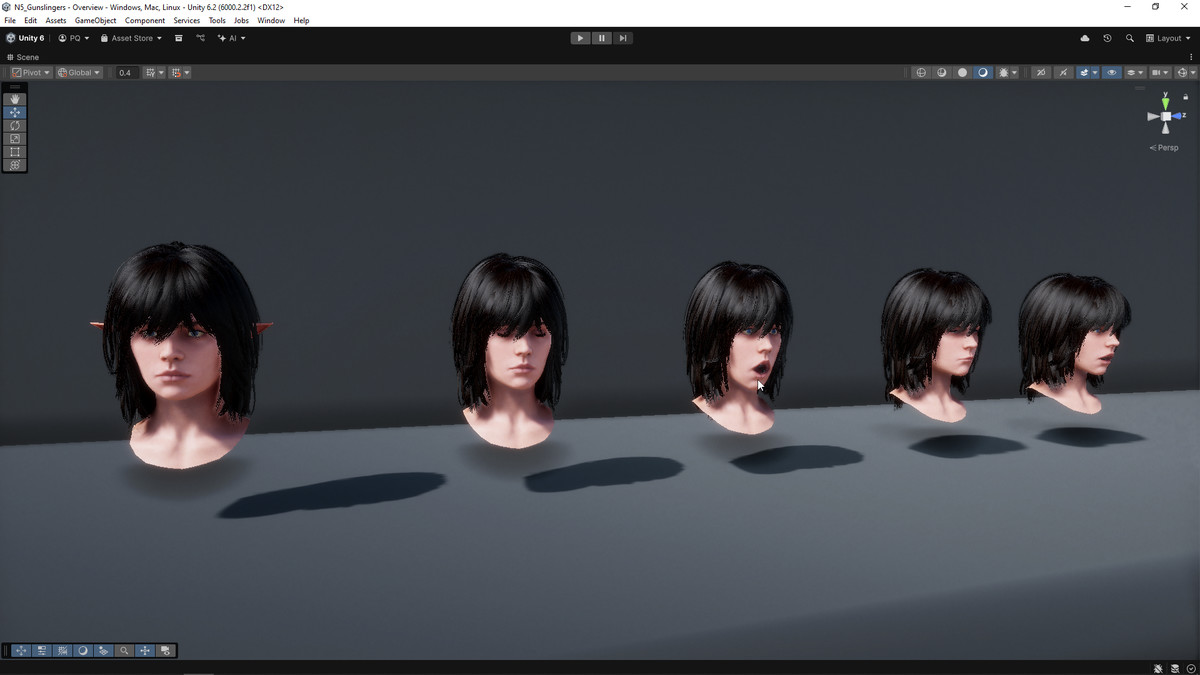Select the Scale tool
Image resolution: width=1200 pixels, height=675 pixels.
tap(15, 138)
